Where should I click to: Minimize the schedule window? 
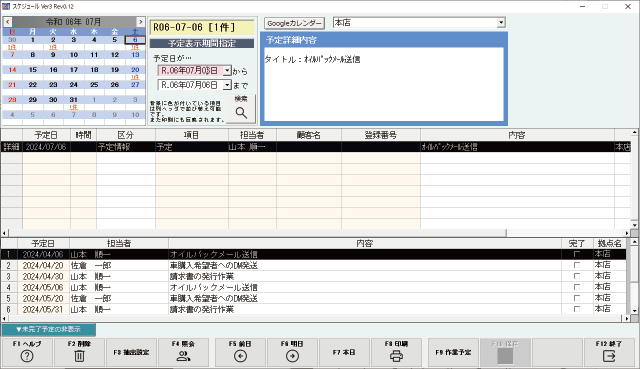click(582, 7)
